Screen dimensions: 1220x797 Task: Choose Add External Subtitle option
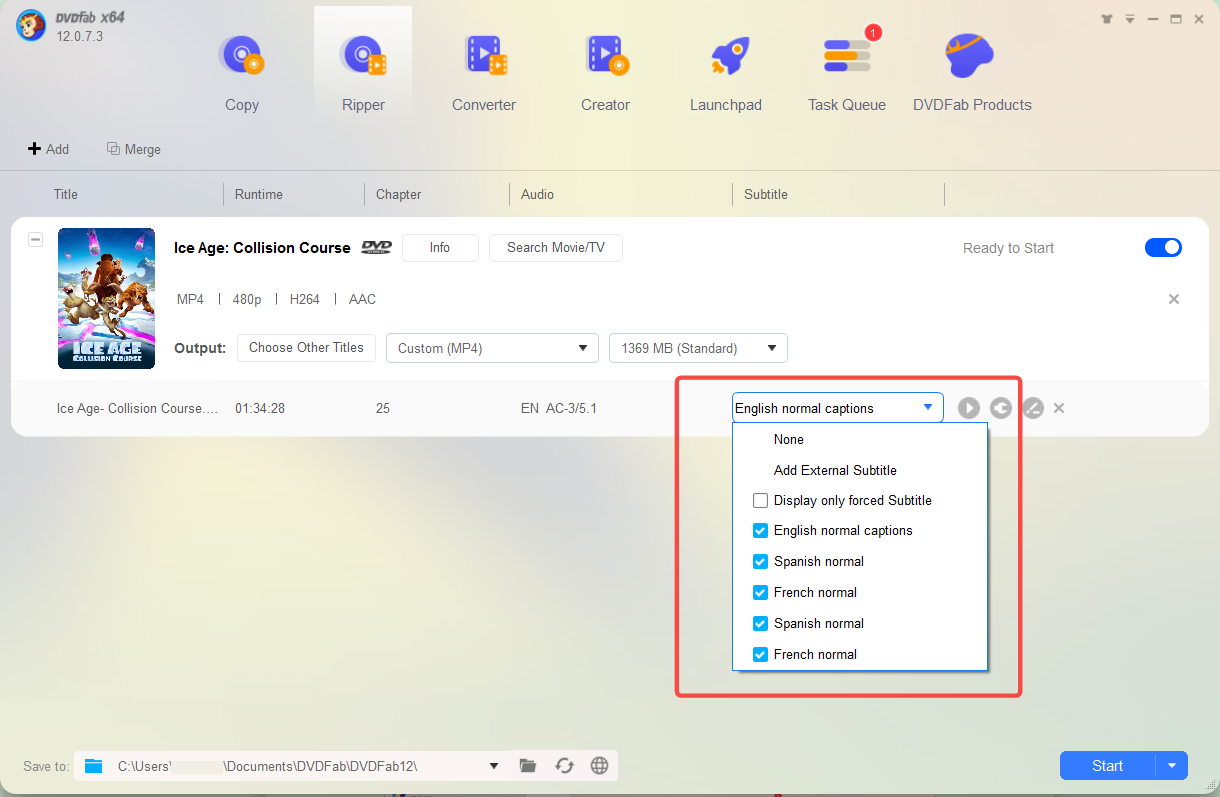(835, 470)
